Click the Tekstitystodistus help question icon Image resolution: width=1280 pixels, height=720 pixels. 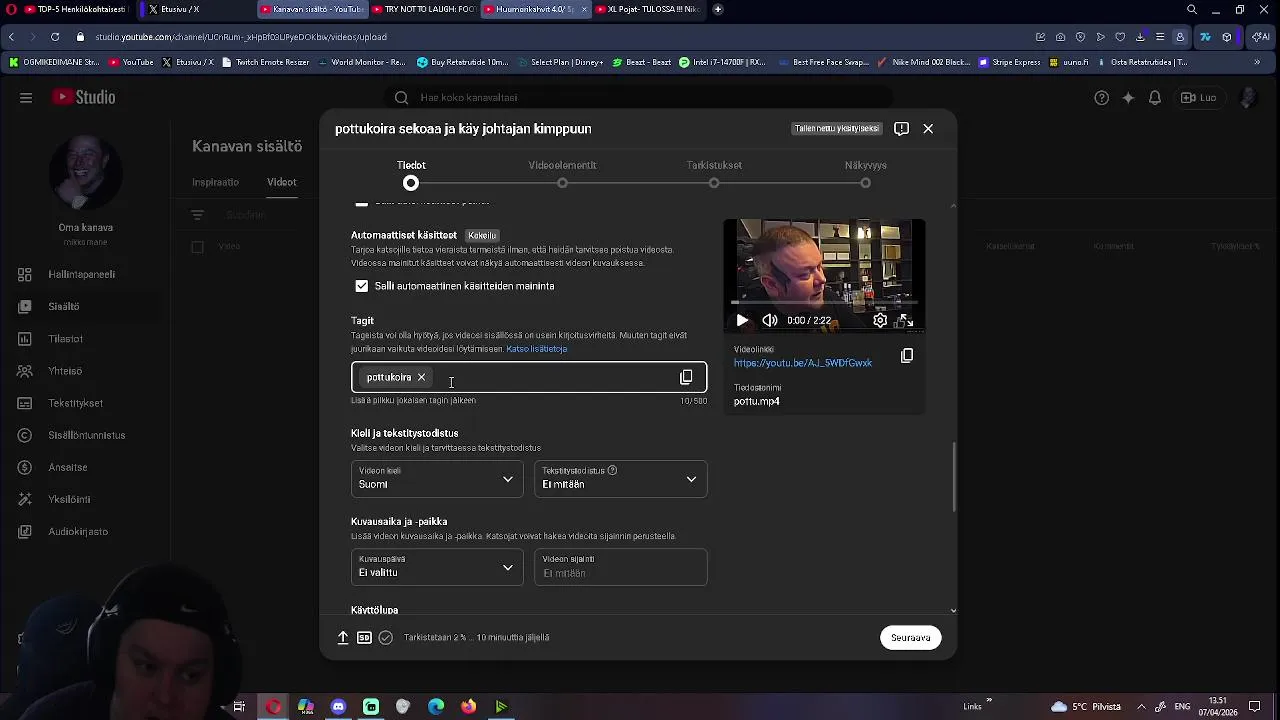point(612,470)
